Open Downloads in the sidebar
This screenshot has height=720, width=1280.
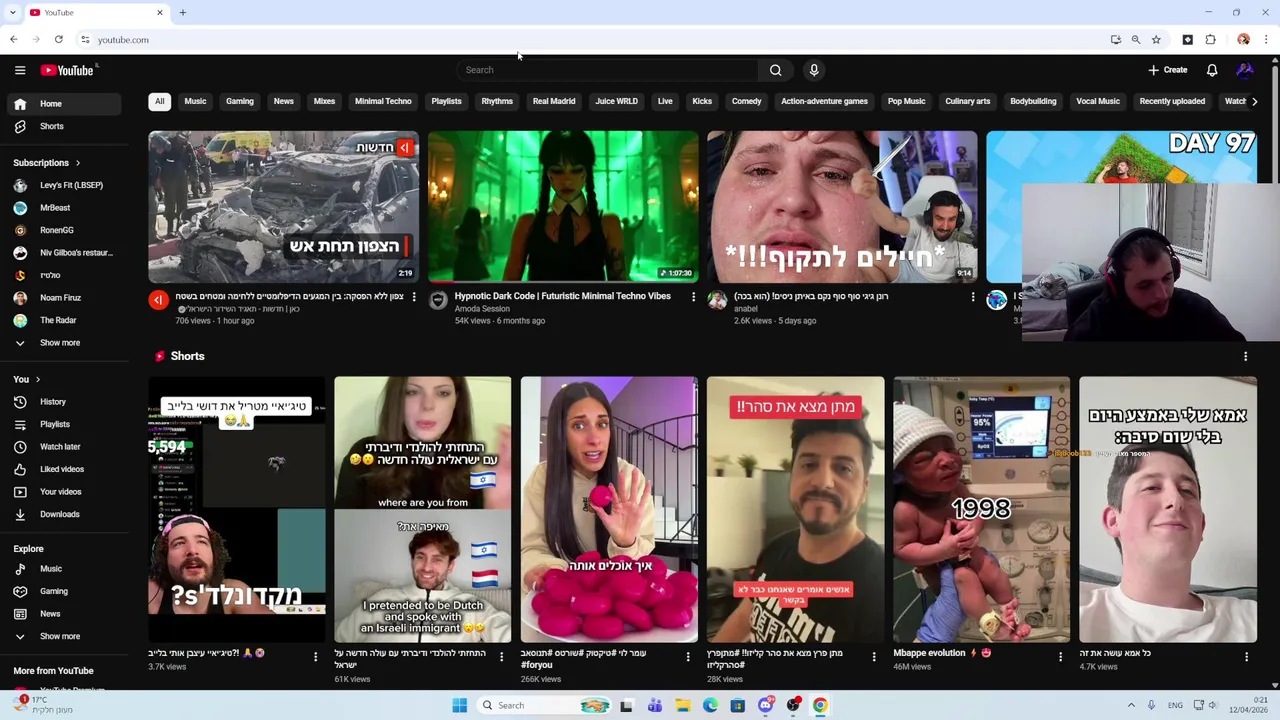click(61, 514)
